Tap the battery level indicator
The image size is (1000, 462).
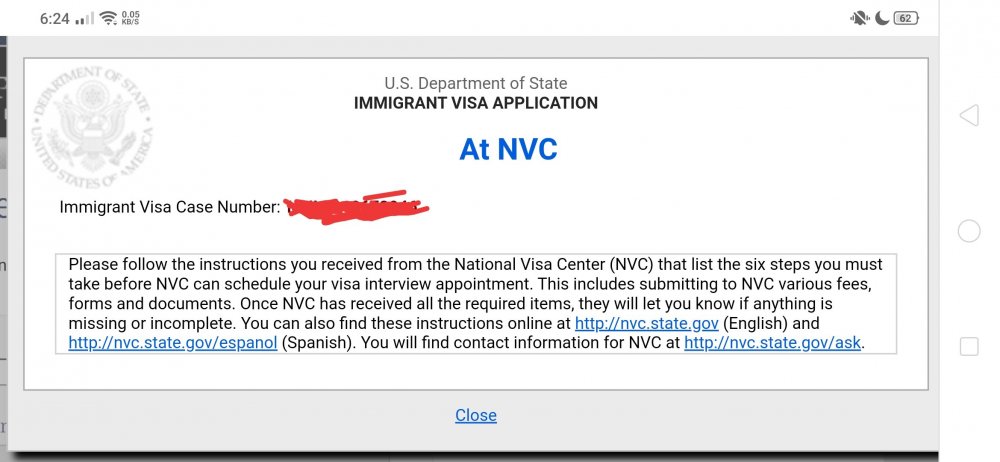coord(906,19)
